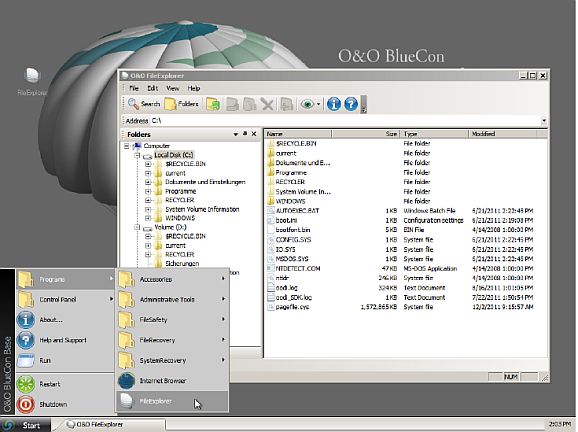Open the FileRecovery submenu folder
The height and width of the screenshot is (432, 578).
coord(172,340)
